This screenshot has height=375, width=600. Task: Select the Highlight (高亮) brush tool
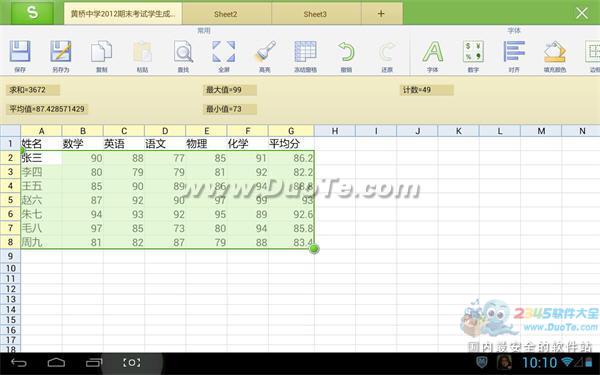pyautogui.click(x=265, y=51)
